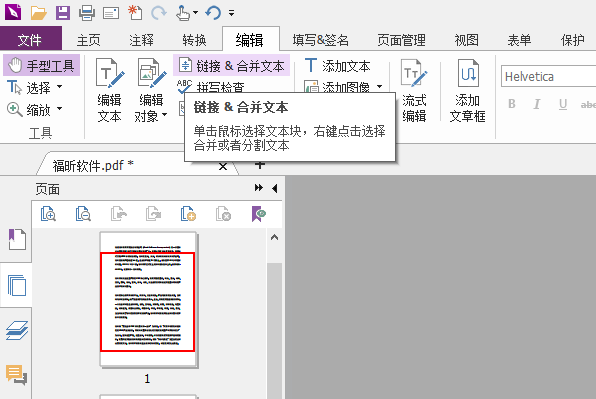Click the undo arrow icon
The height and width of the screenshot is (399, 596).
coord(213,13)
